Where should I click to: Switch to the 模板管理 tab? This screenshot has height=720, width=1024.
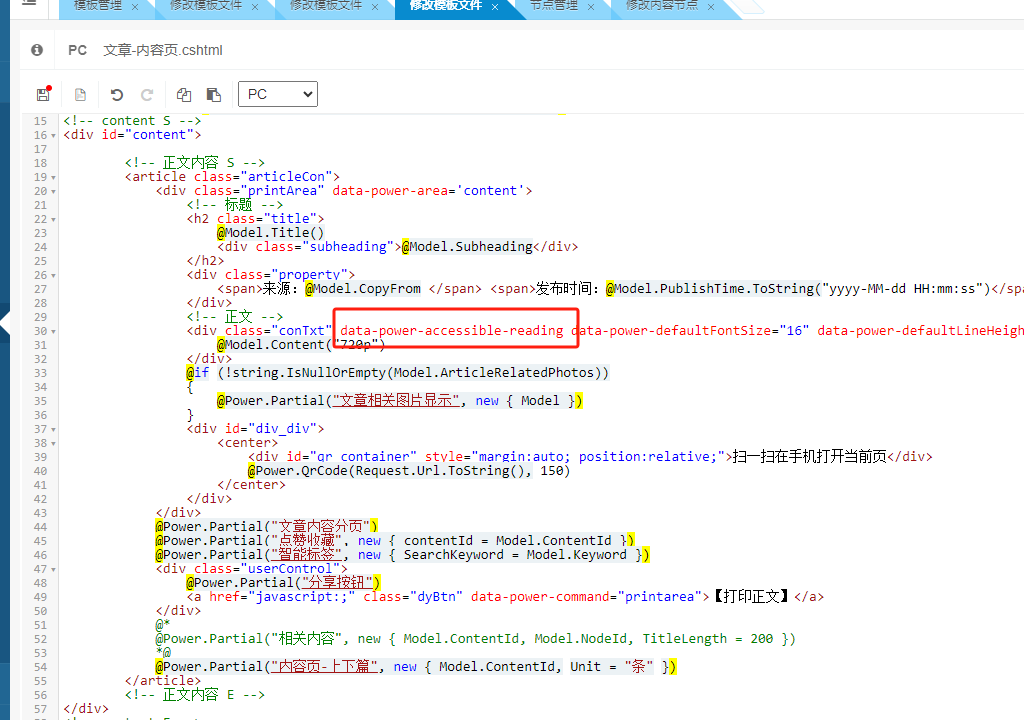pyautogui.click(x=97, y=6)
